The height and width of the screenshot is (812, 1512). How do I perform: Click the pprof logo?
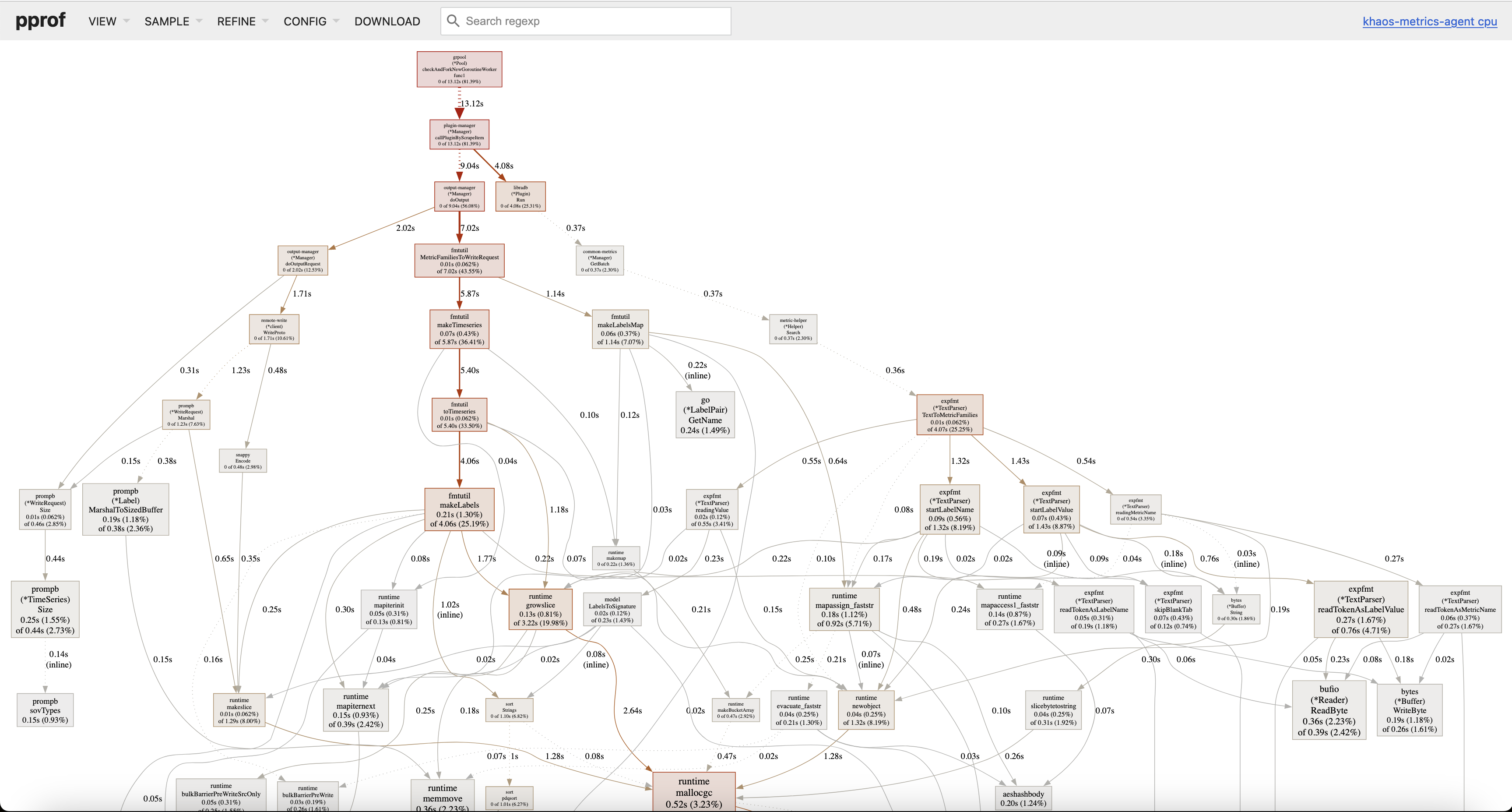coord(41,21)
